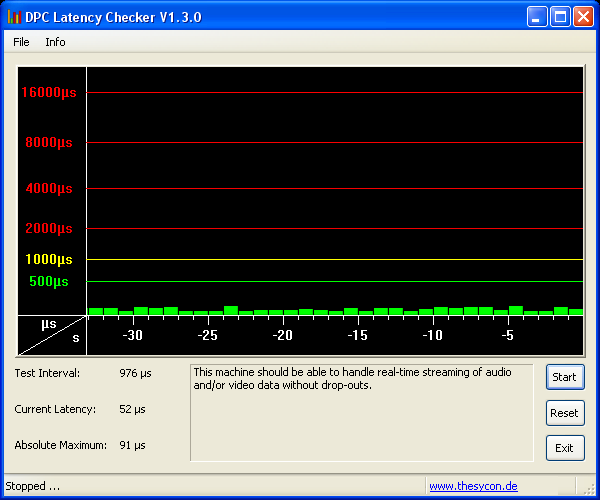Screen dimensions: 600x500
Task: Click the real-time streaming message text box
Action: click(x=362, y=413)
